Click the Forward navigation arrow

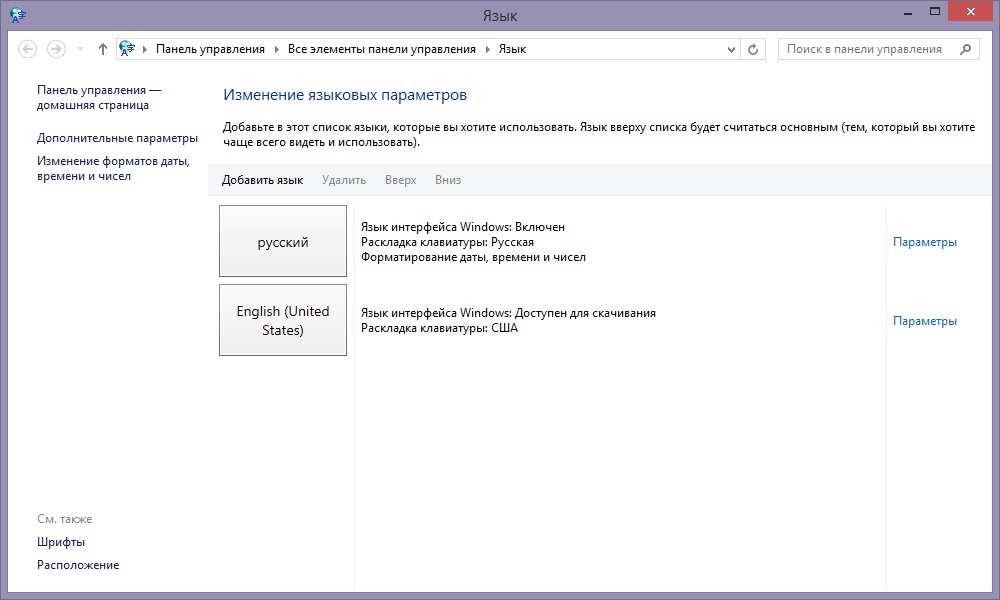tap(56, 49)
